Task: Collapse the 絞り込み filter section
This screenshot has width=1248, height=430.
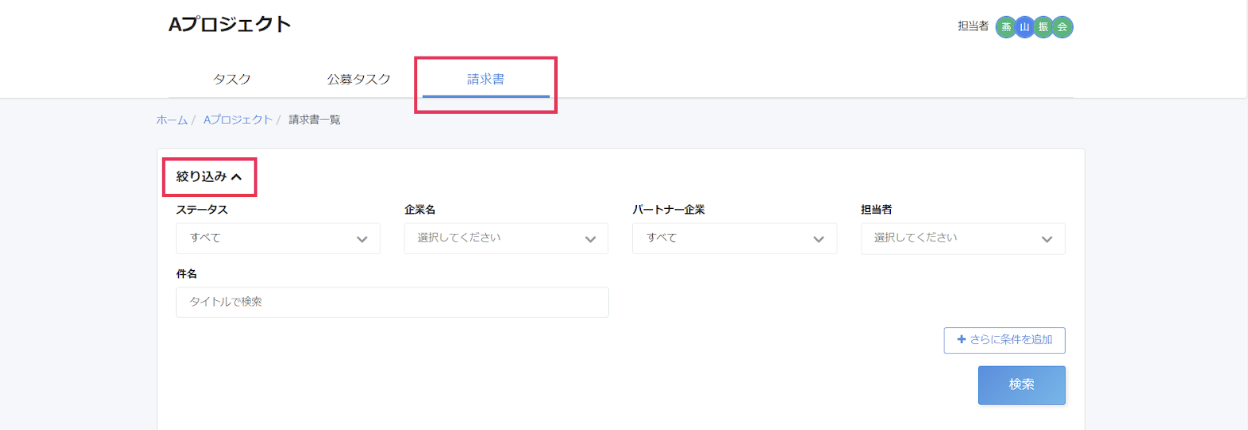Action: coord(210,177)
